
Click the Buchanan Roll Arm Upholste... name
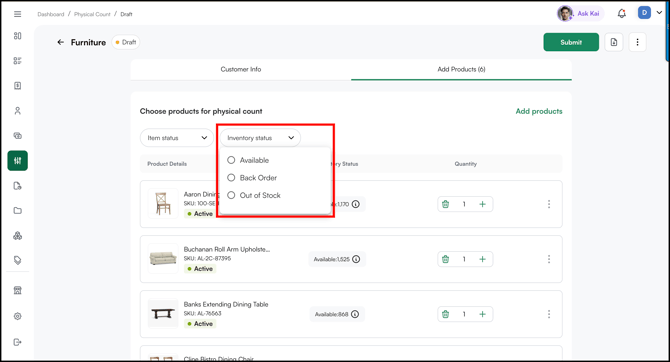(x=227, y=249)
